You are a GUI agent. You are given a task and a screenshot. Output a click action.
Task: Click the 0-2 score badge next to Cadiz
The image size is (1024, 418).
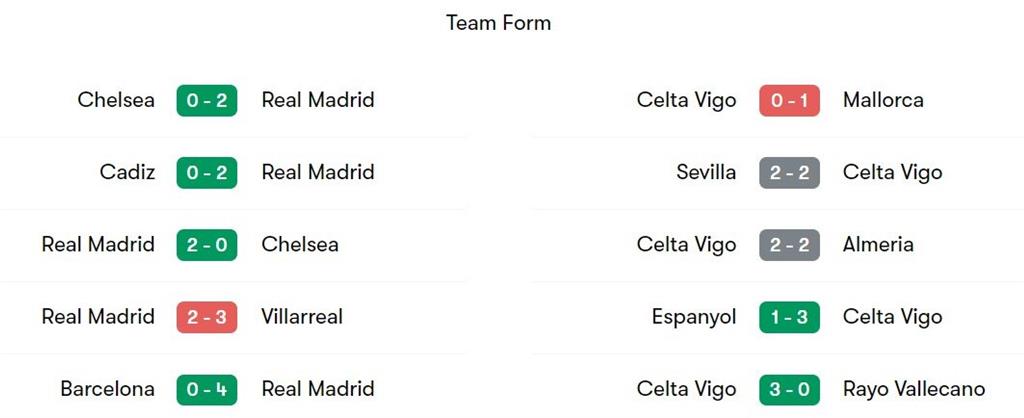tap(207, 172)
